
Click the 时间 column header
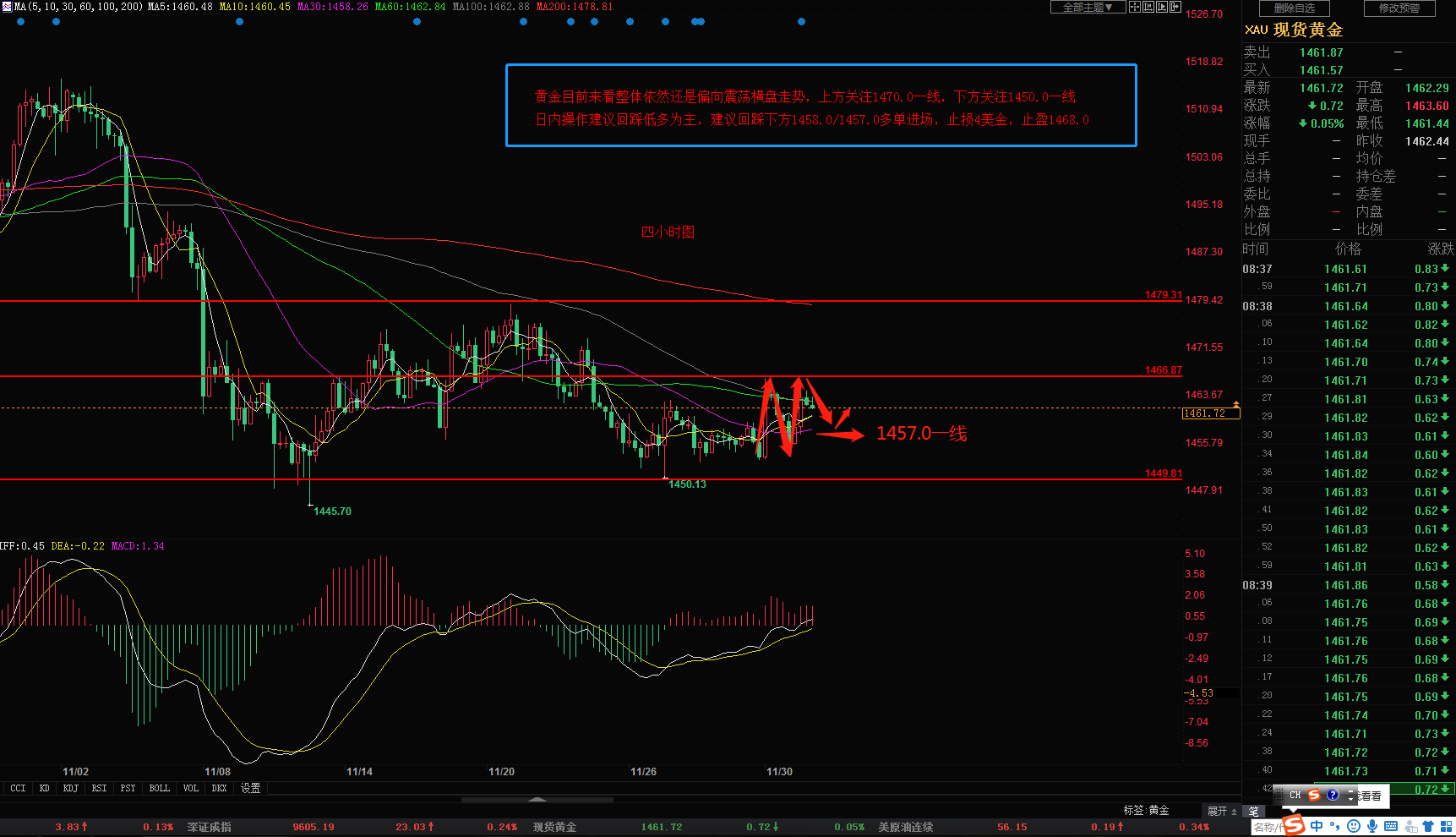click(x=1256, y=249)
